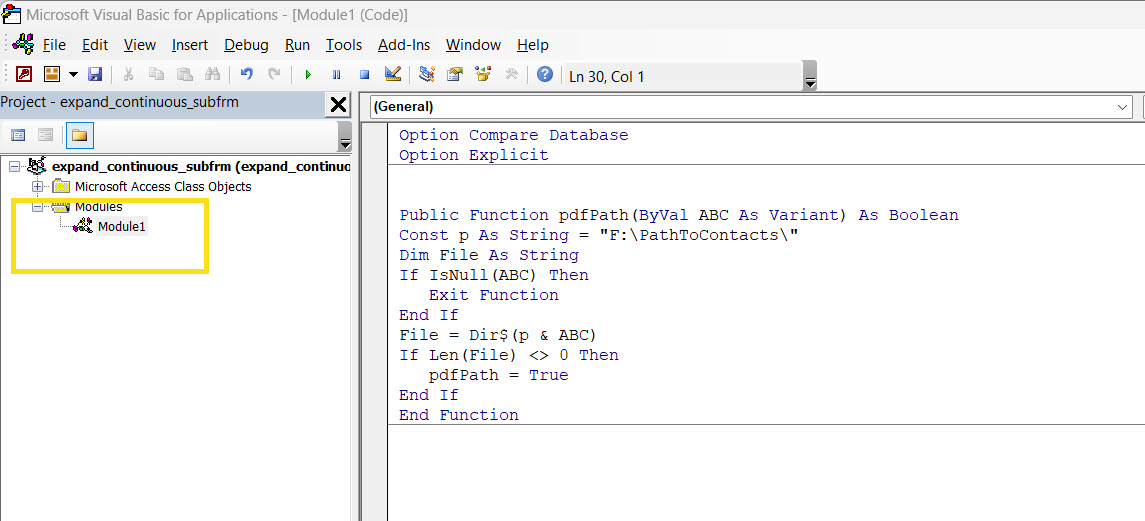Click View Code button in Project pane

18,135
